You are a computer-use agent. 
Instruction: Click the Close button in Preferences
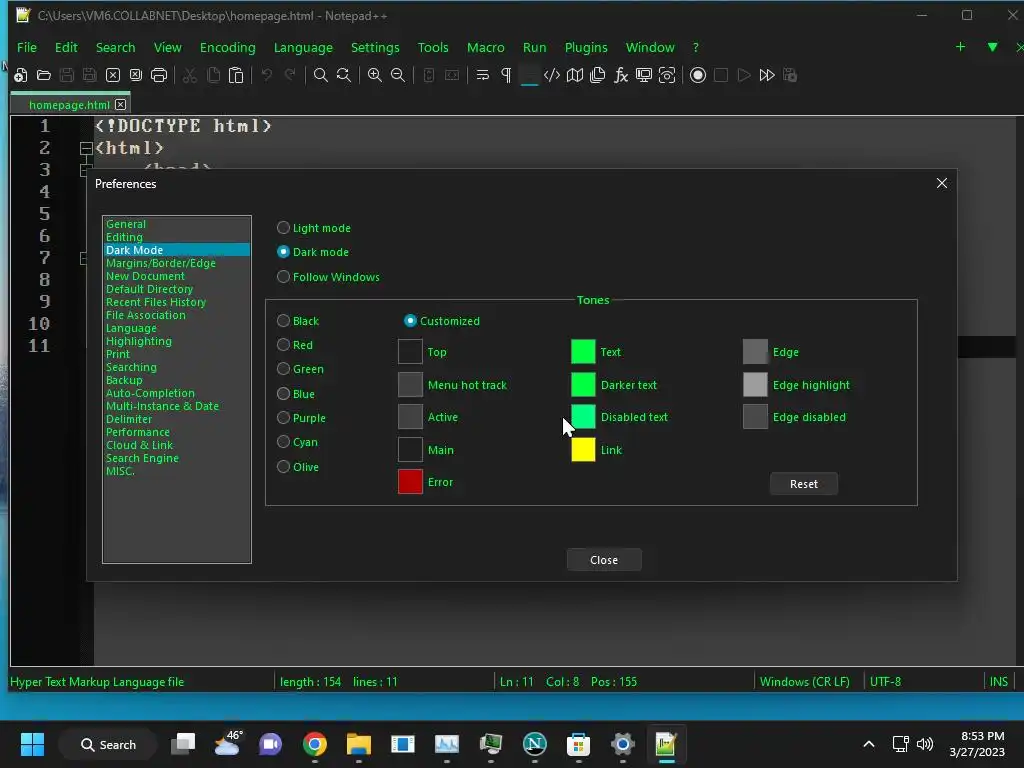(603, 560)
